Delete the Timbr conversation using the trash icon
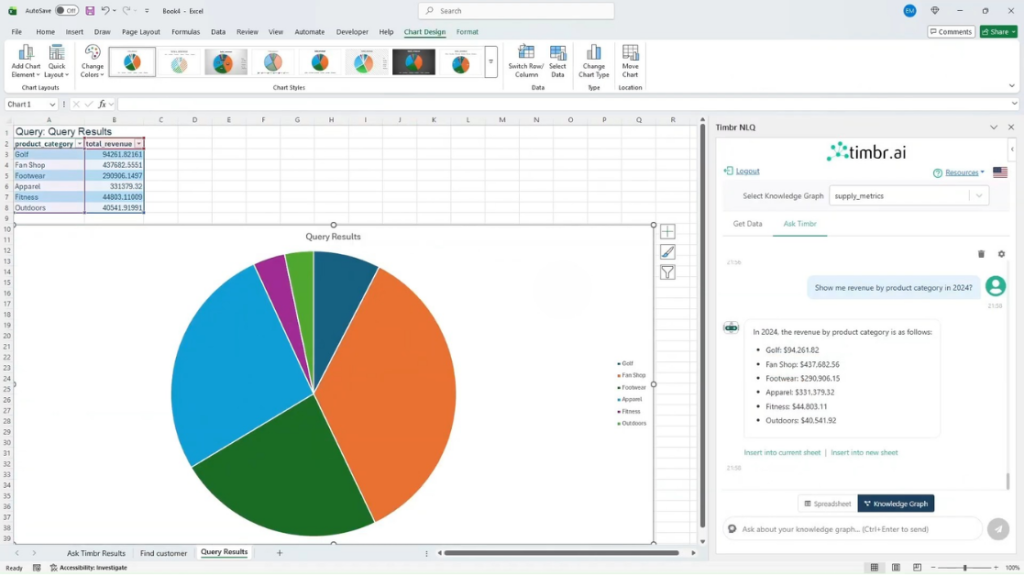The width and height of the screenshot is (1024, 576). [x=981, y=253]
